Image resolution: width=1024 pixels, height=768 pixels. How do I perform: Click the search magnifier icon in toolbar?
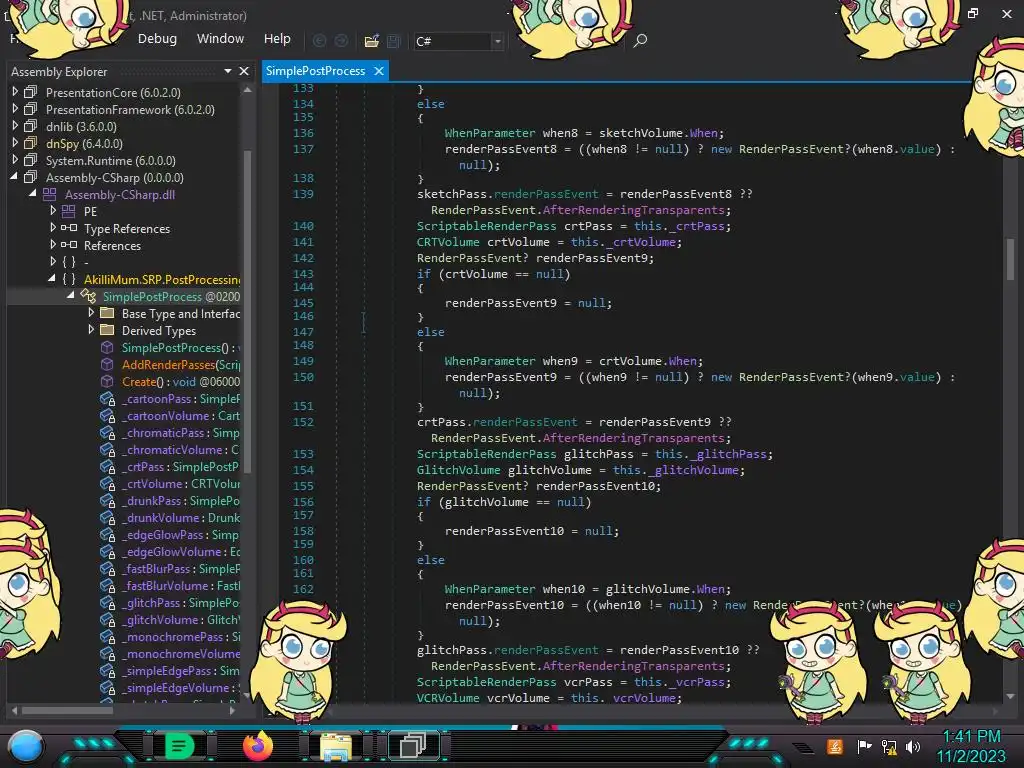pyautogui.click(x=640, y=40)
